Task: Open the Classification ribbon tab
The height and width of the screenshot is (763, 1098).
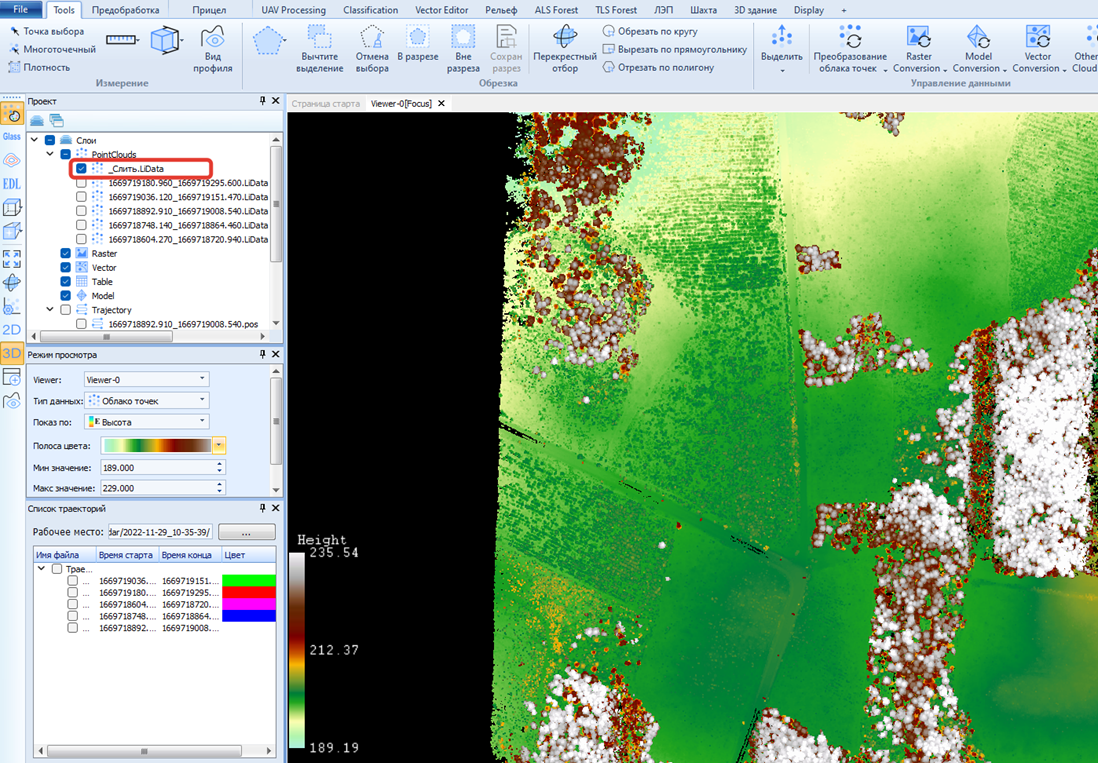Action: (370, 10)
